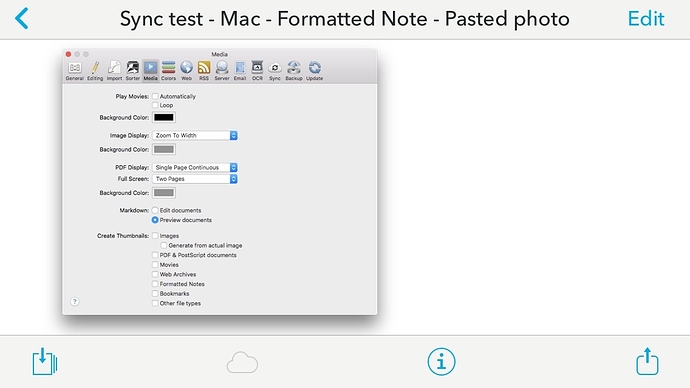
Task: Open the Backup preferences icon
Action: [x=294, y=71]
